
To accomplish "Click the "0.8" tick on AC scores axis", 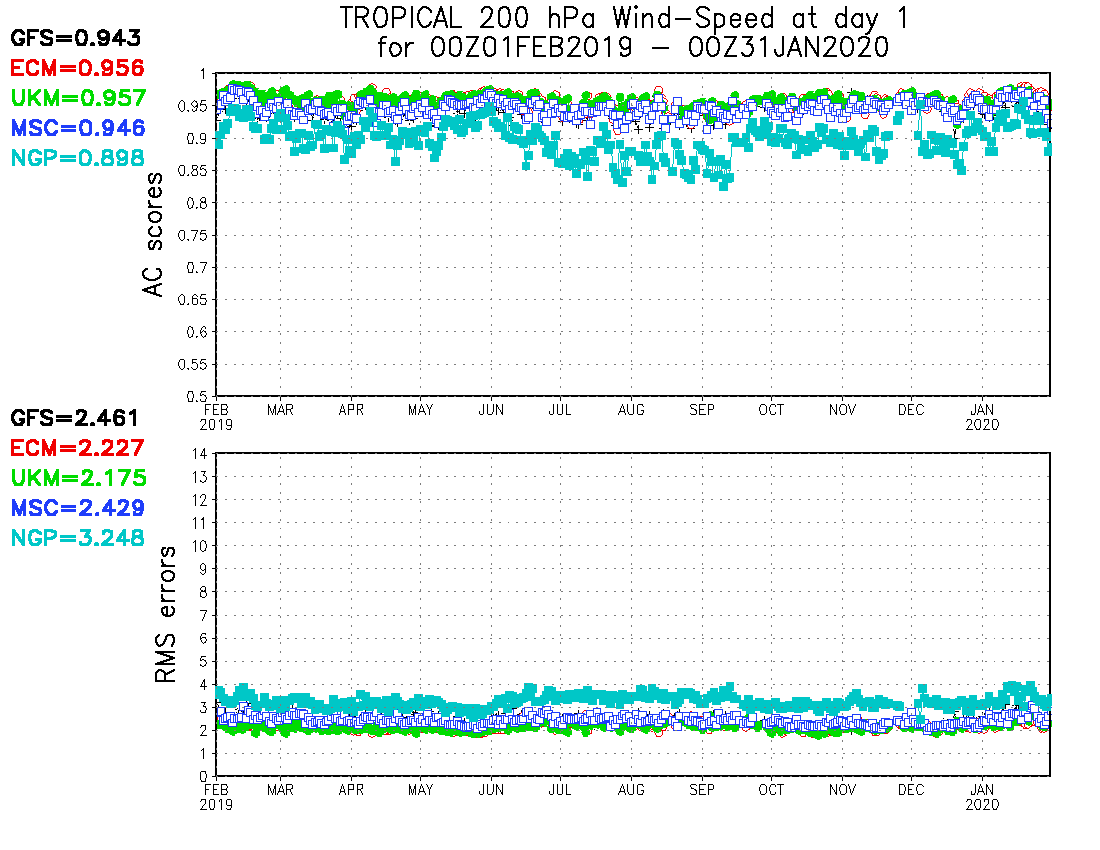I will click(x=197, y=203).
